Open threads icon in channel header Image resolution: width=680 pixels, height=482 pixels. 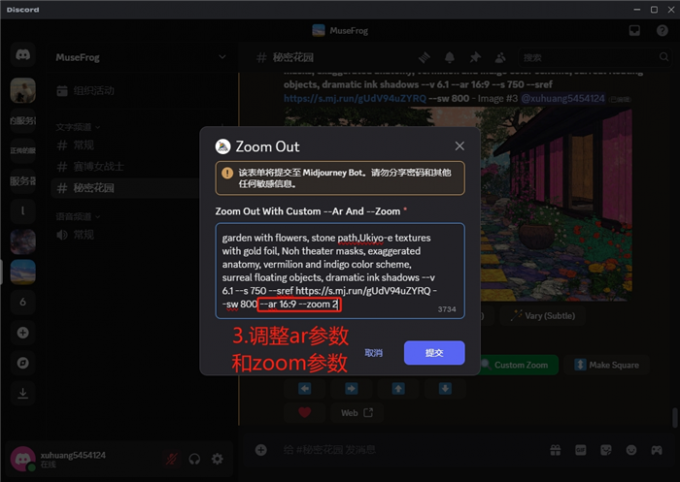click(x=425, y=57)
